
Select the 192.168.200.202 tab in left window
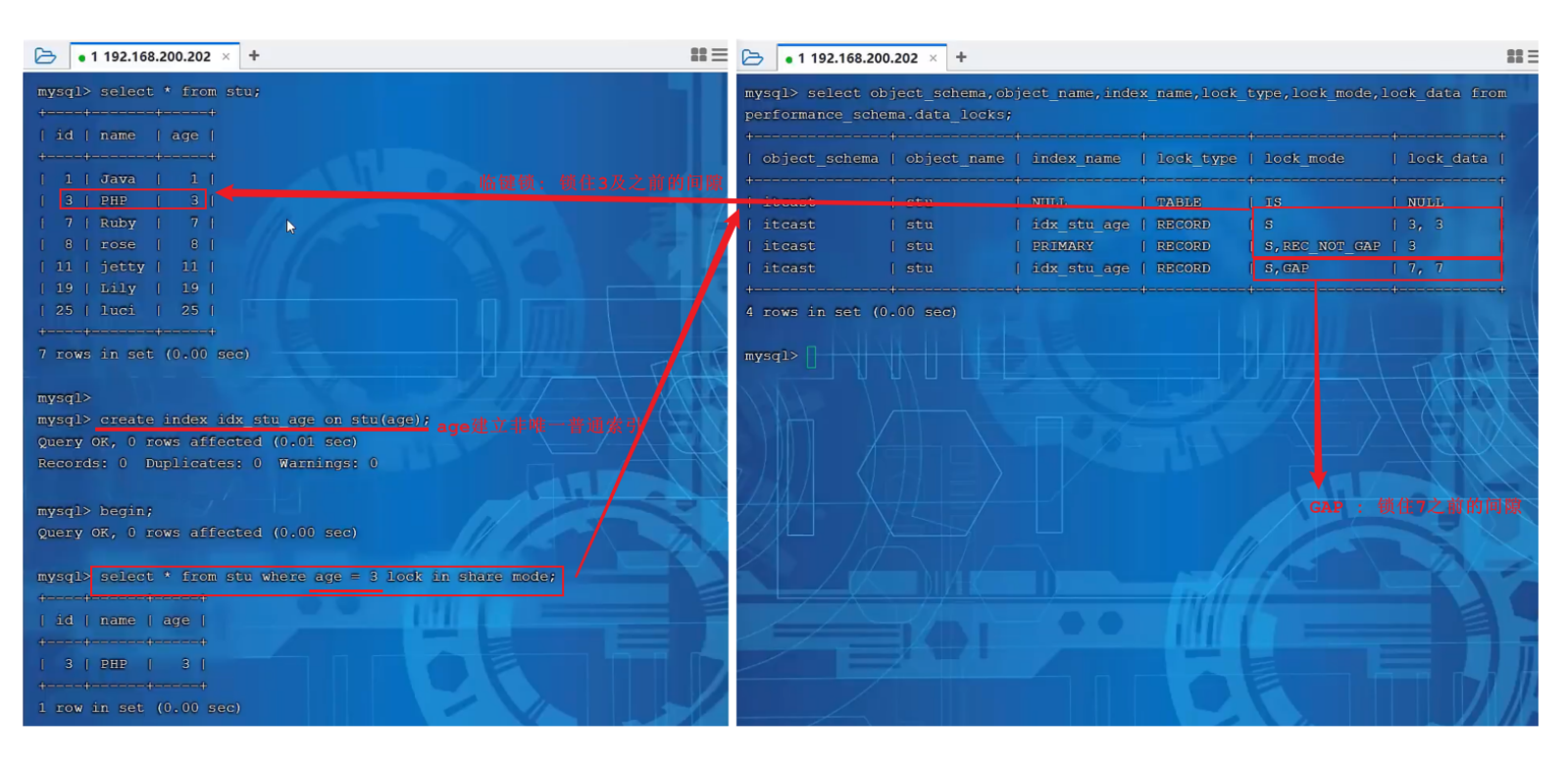[x=154, y=57]
